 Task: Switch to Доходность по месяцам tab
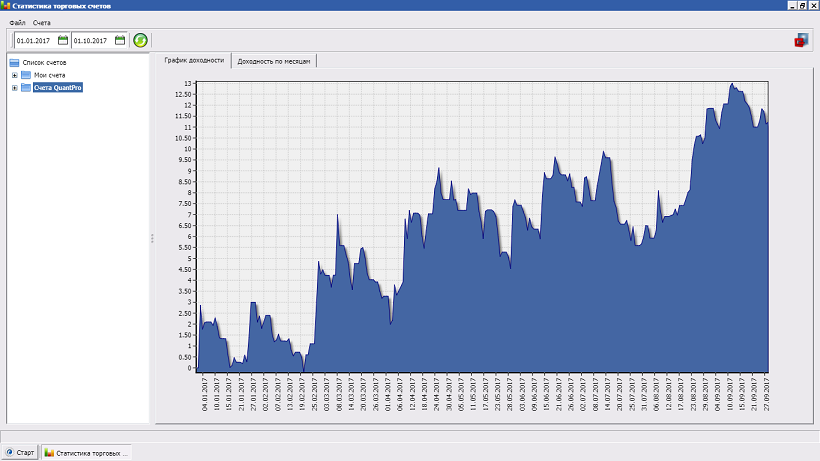pyautogui.click(x=274, y=61)
